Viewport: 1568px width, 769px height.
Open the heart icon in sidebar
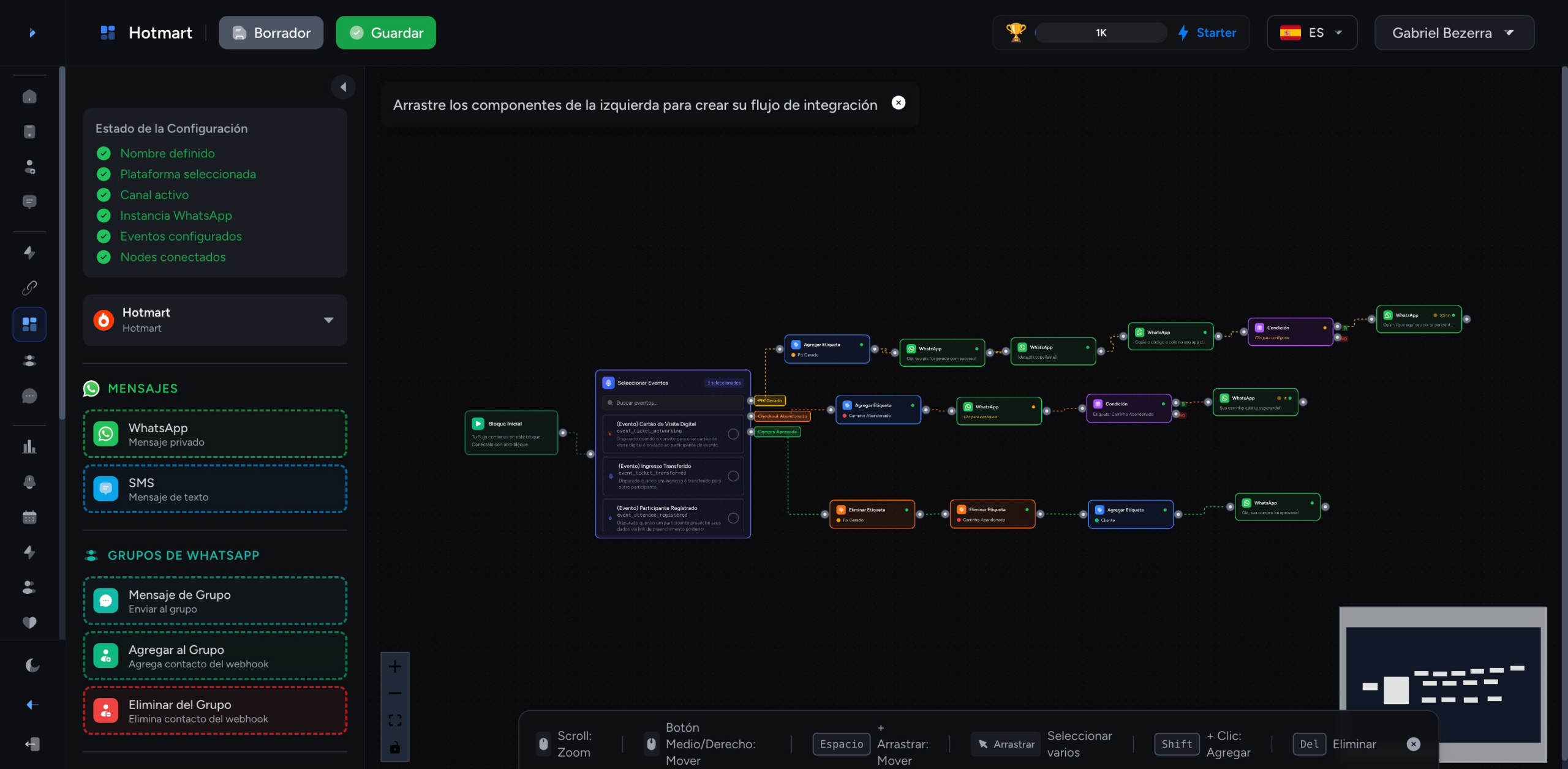pos(29,623)
